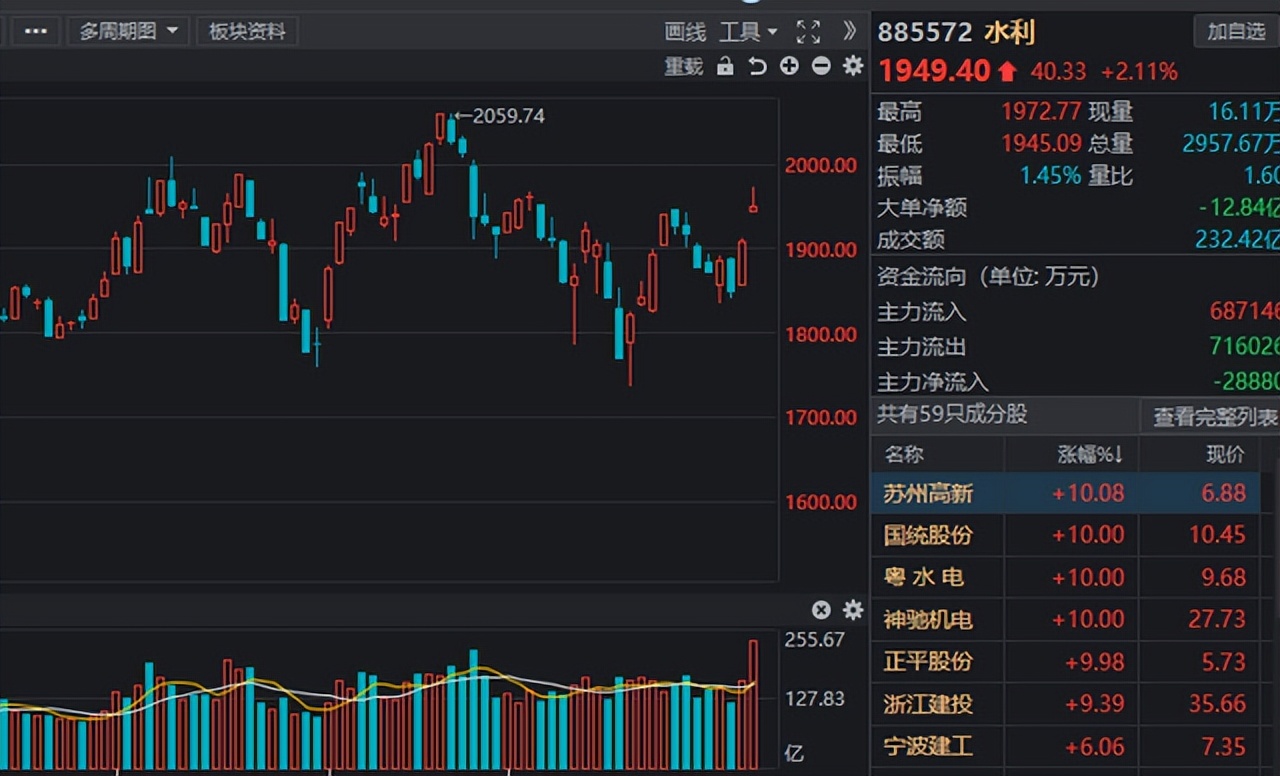The image size is (1280, 776).
Task: Click the 加自选 button
Action: point(1236,32)
